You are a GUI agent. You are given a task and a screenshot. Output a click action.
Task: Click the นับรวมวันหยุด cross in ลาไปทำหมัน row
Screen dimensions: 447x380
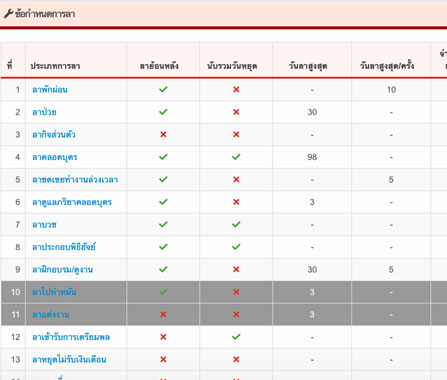[x=236, y=292]
